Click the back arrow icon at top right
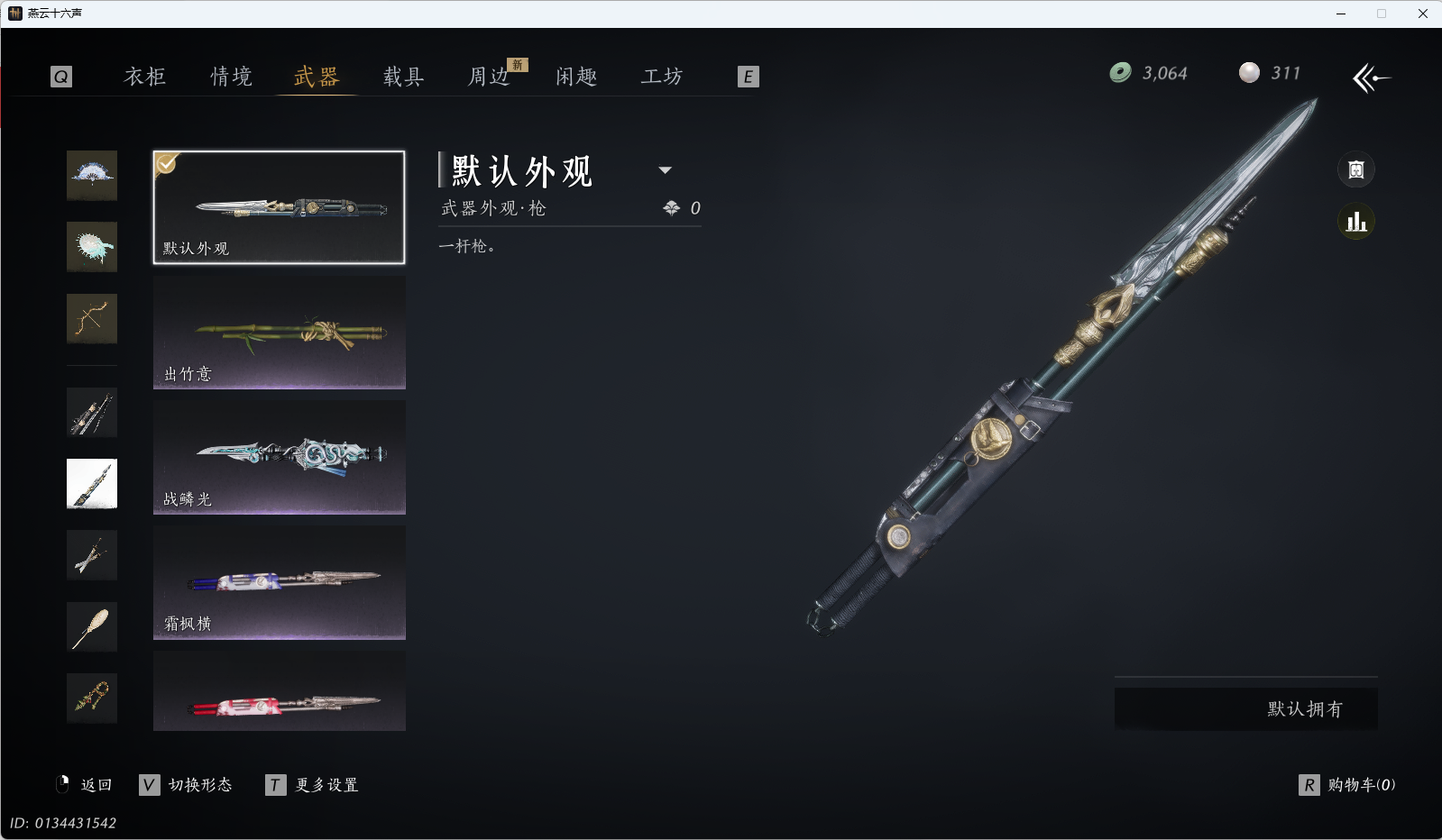The image size is (1442, 840). click(x=1372, y=78)
